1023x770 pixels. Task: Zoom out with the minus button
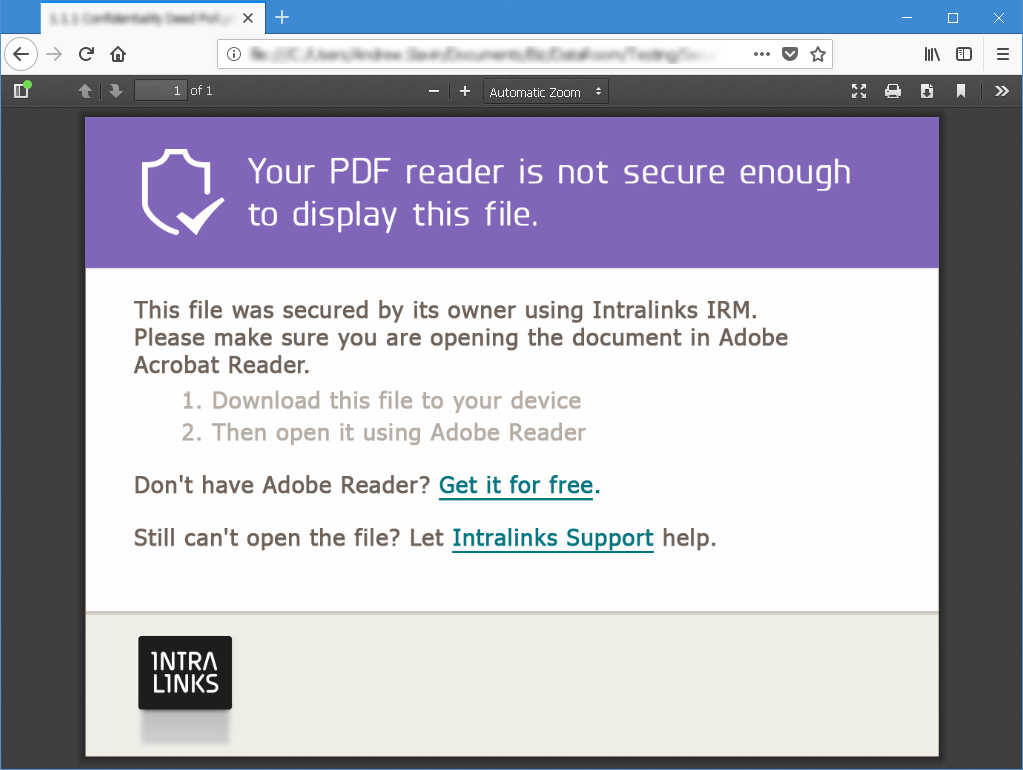click(x=434, y=91)
